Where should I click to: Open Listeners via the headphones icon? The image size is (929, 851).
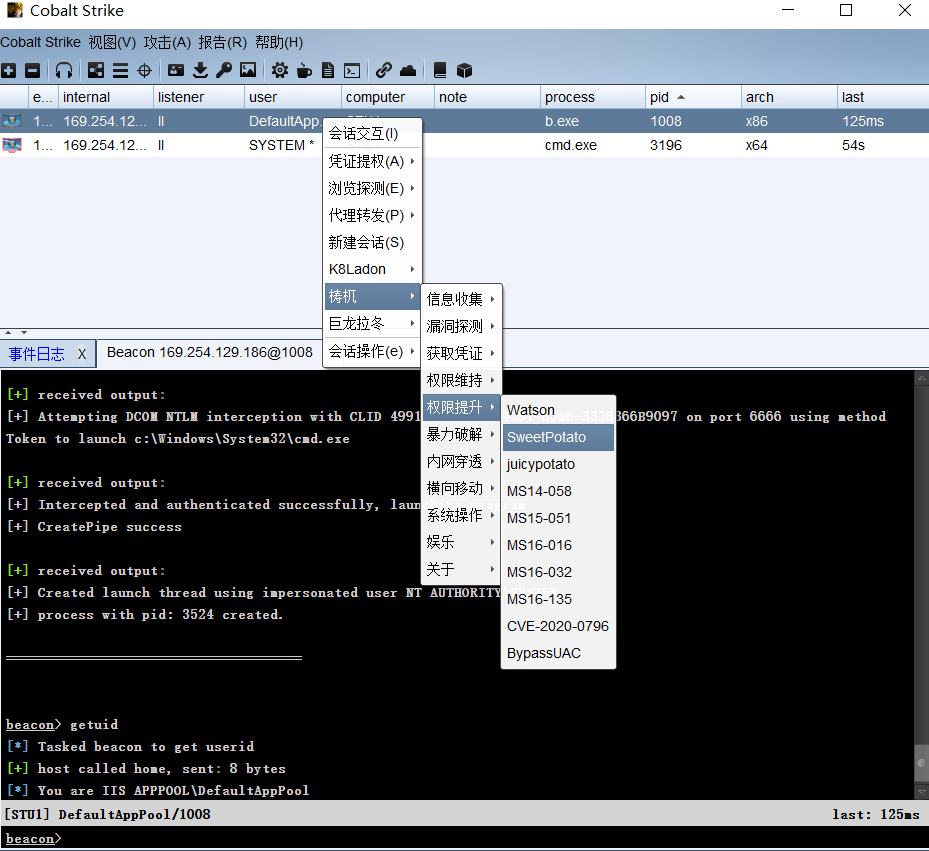tap(64, 71)
